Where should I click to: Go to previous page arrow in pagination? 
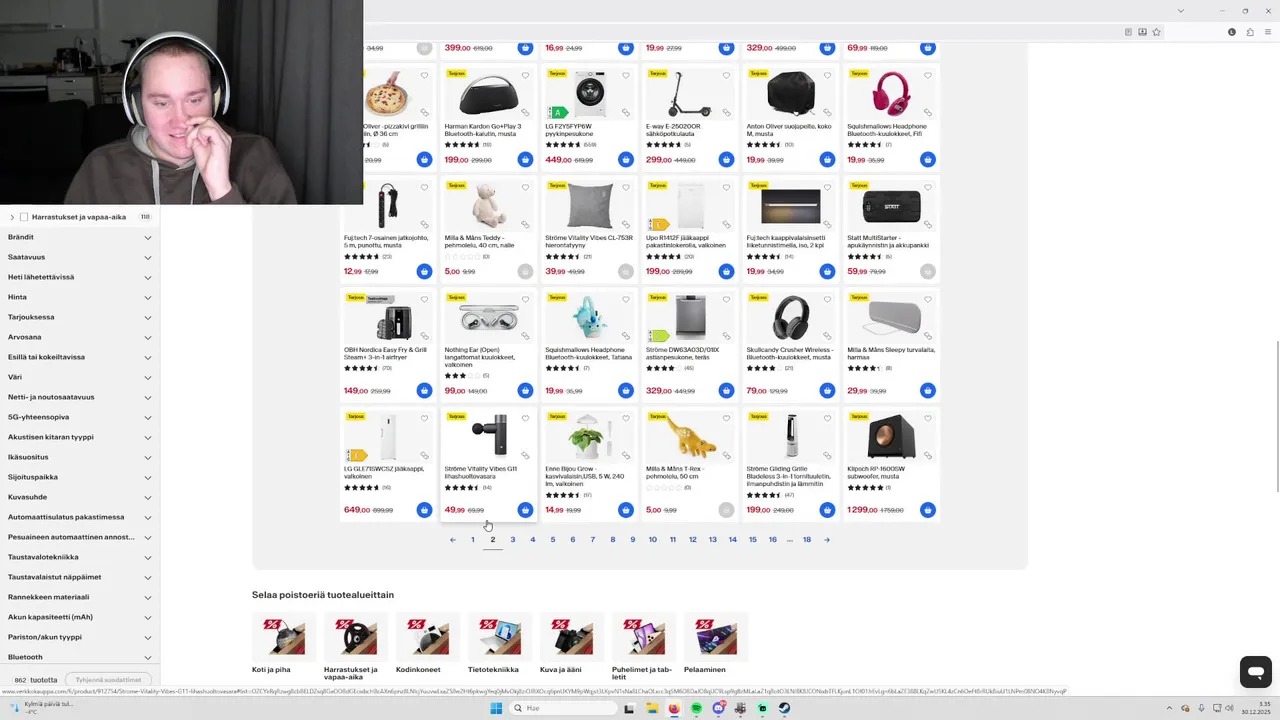(x=453, y=540)
